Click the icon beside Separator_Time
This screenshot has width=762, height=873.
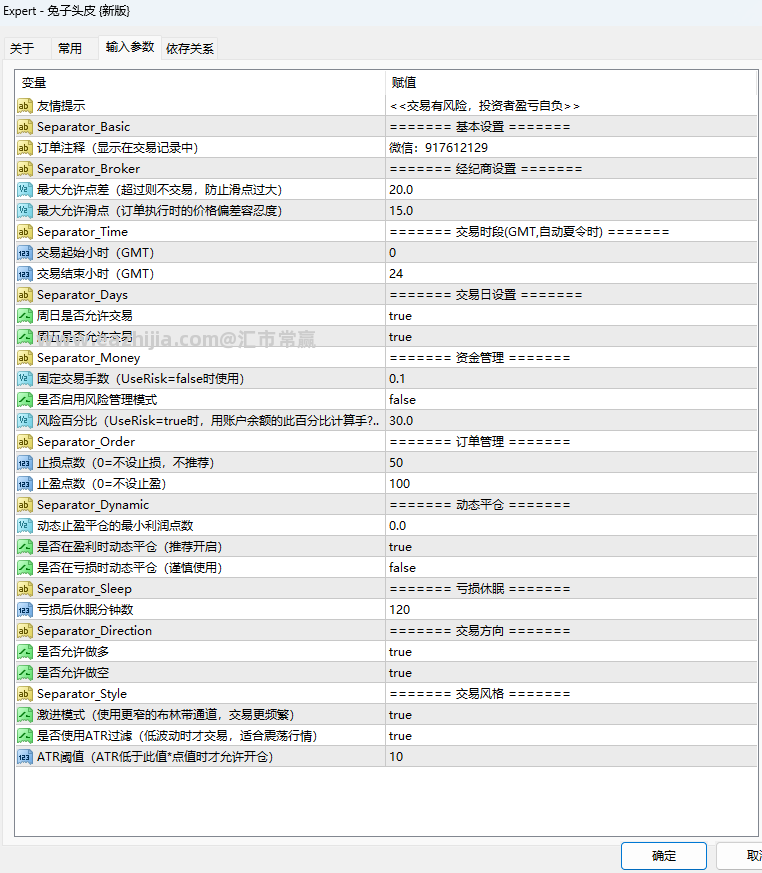click(x=24, y=232)
